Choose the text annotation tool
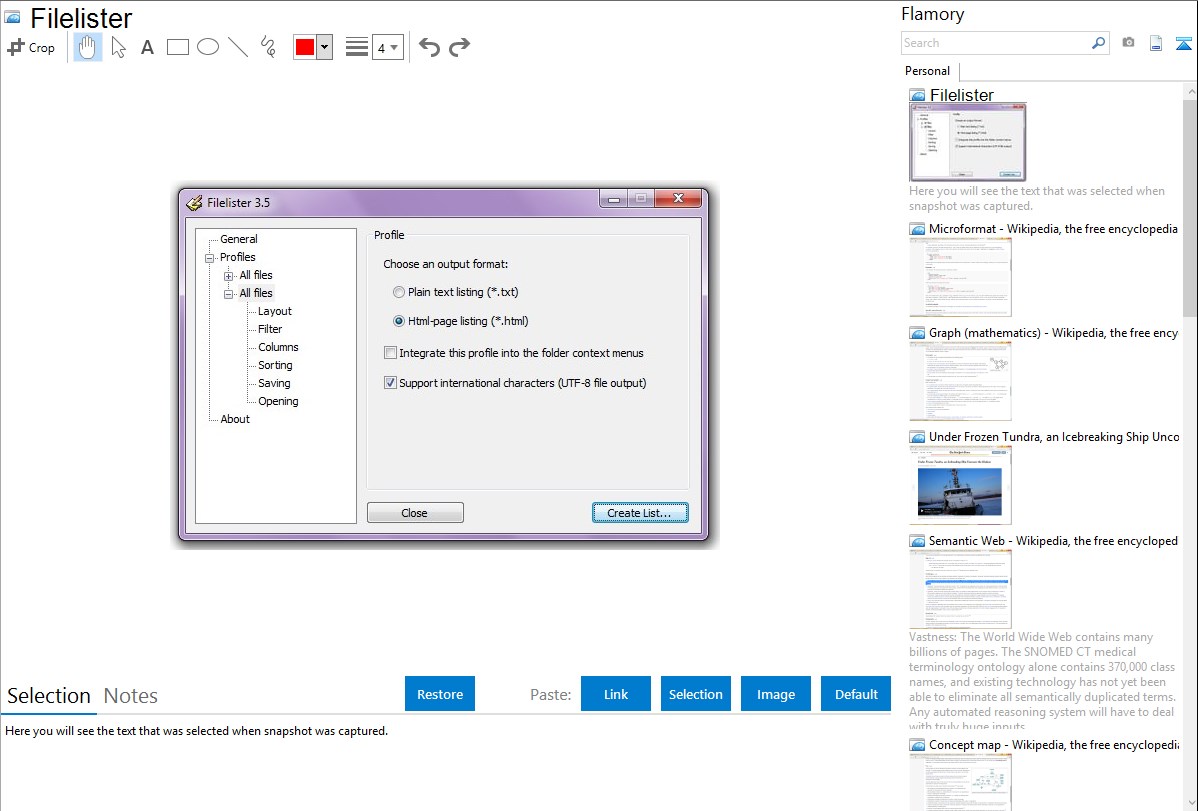1198x811 pixels. [147, 47]
